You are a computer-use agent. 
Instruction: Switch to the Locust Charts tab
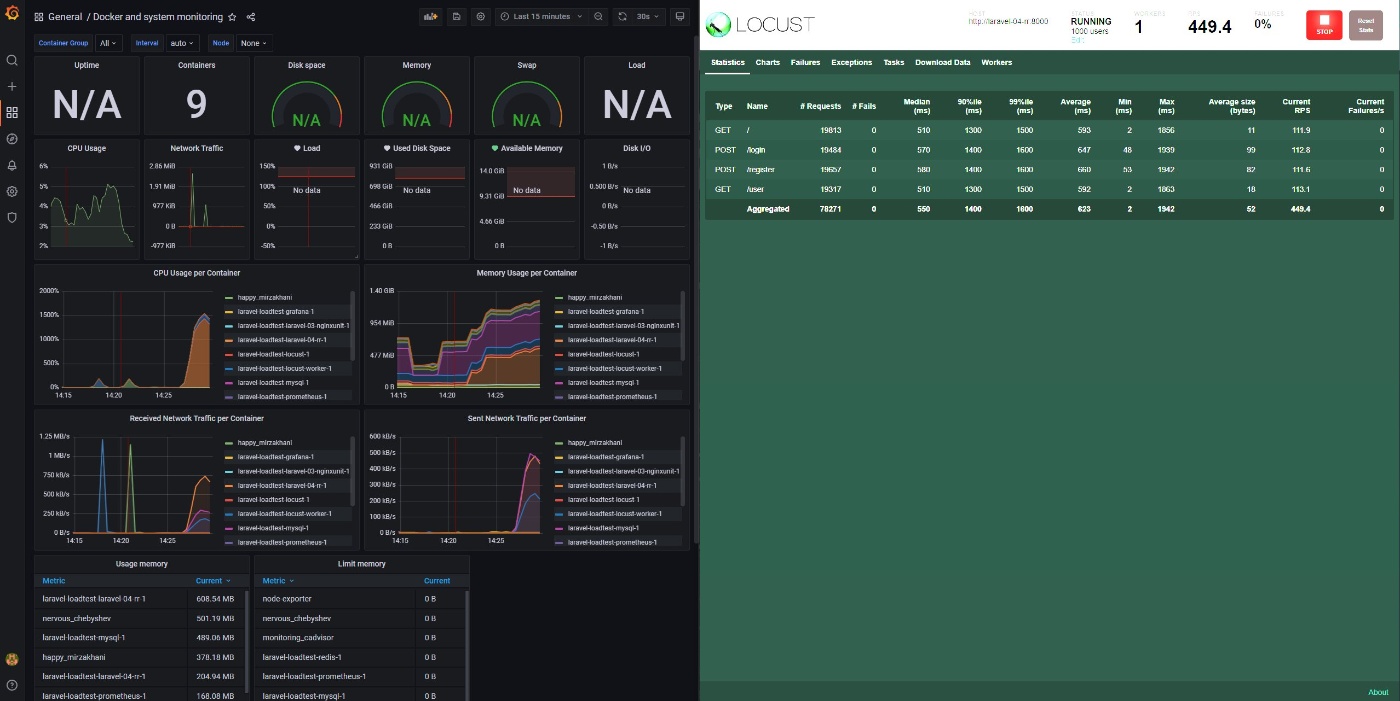click(767, 62)
